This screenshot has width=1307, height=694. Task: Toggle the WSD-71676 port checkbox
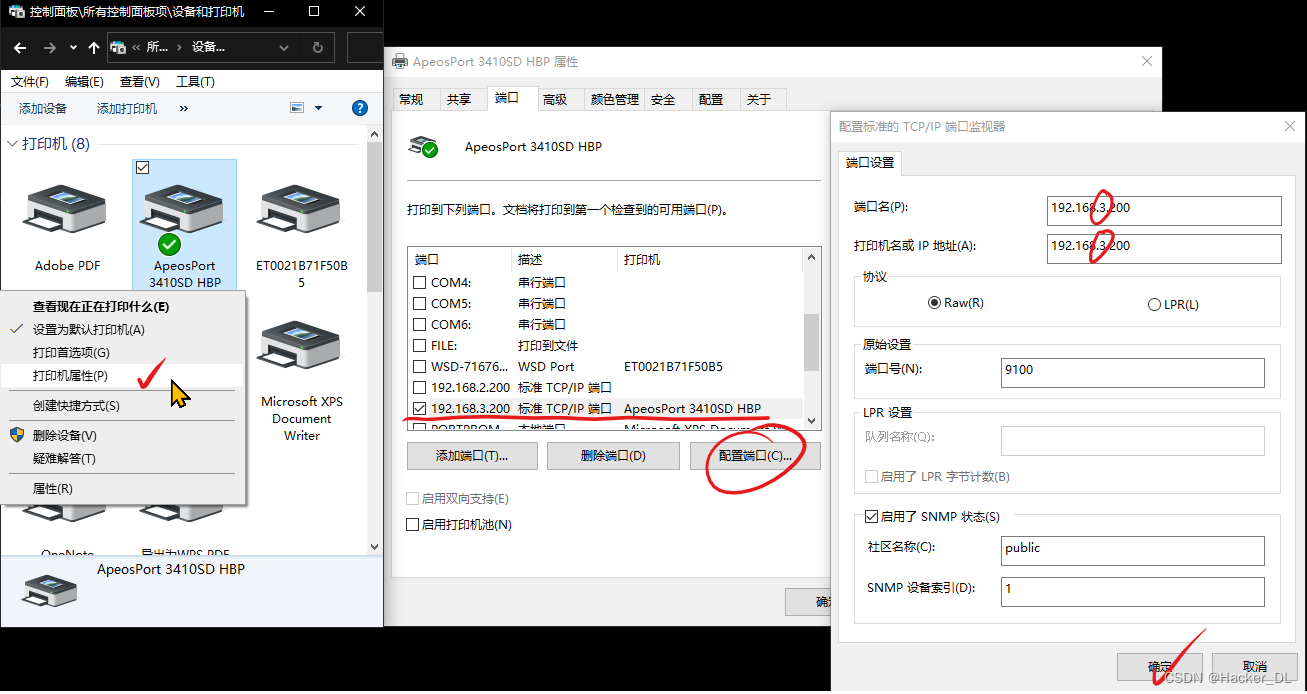[420, 366]
